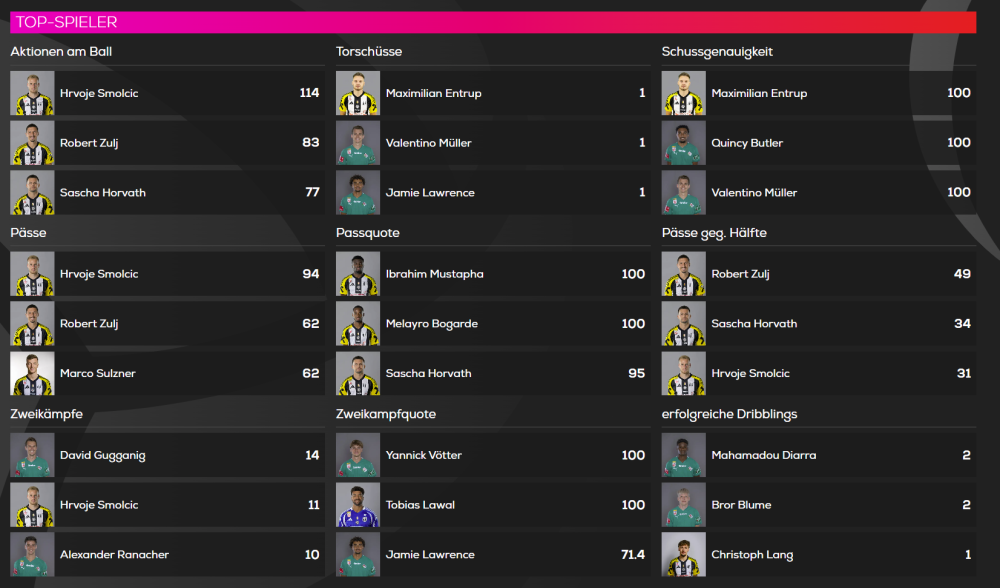Click David Gugganig's photo under Zweikämpfe

(x=32, y=455)
